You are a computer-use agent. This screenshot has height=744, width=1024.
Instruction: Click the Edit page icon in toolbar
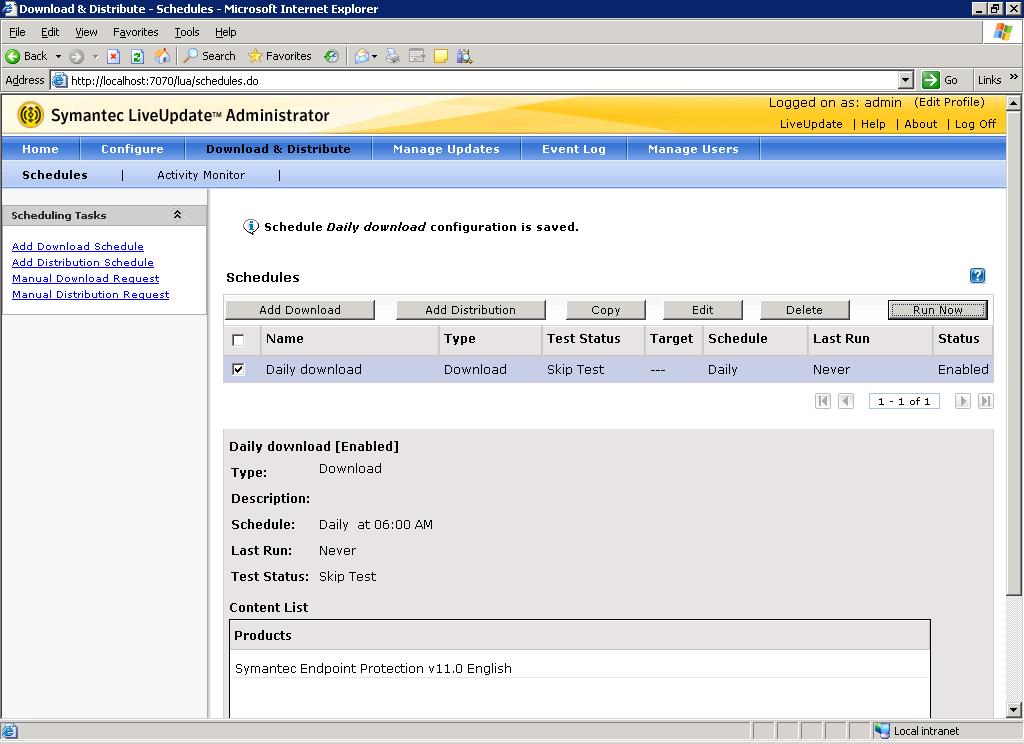pos(417,56)
